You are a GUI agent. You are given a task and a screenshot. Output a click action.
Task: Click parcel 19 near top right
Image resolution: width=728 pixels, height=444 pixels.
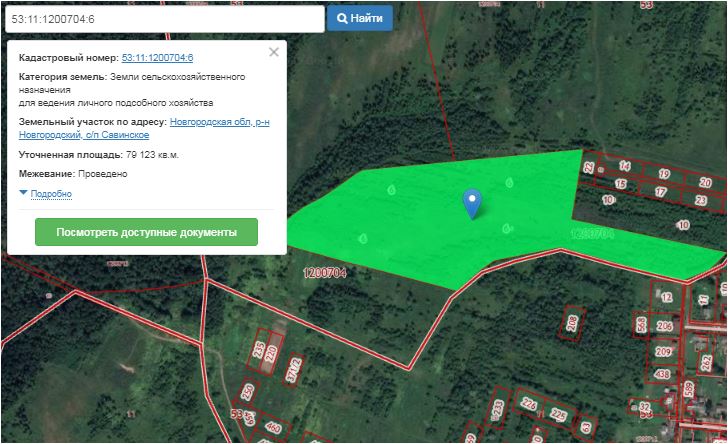pyautogui.click(x=663, y=174)
